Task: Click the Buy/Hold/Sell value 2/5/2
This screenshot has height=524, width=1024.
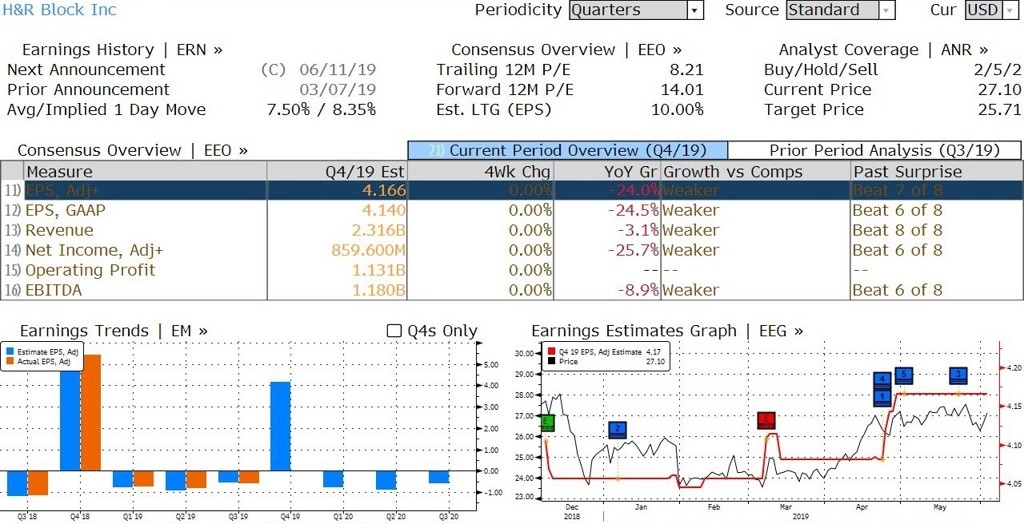Action: (995, 70)
